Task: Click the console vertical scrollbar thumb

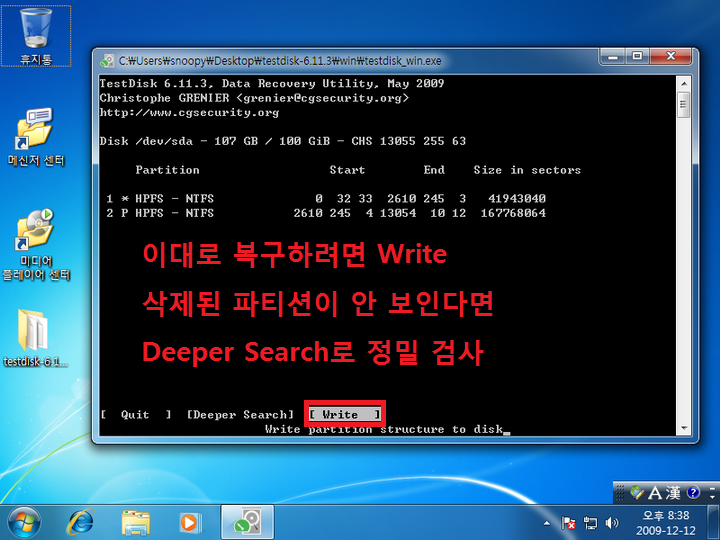Action: [684, 104]
